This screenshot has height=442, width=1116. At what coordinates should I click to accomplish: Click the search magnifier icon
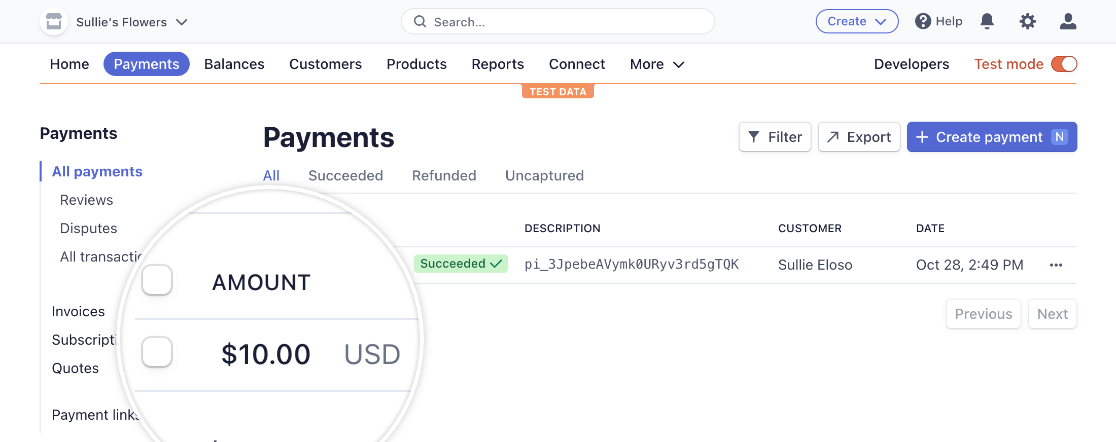420,21
